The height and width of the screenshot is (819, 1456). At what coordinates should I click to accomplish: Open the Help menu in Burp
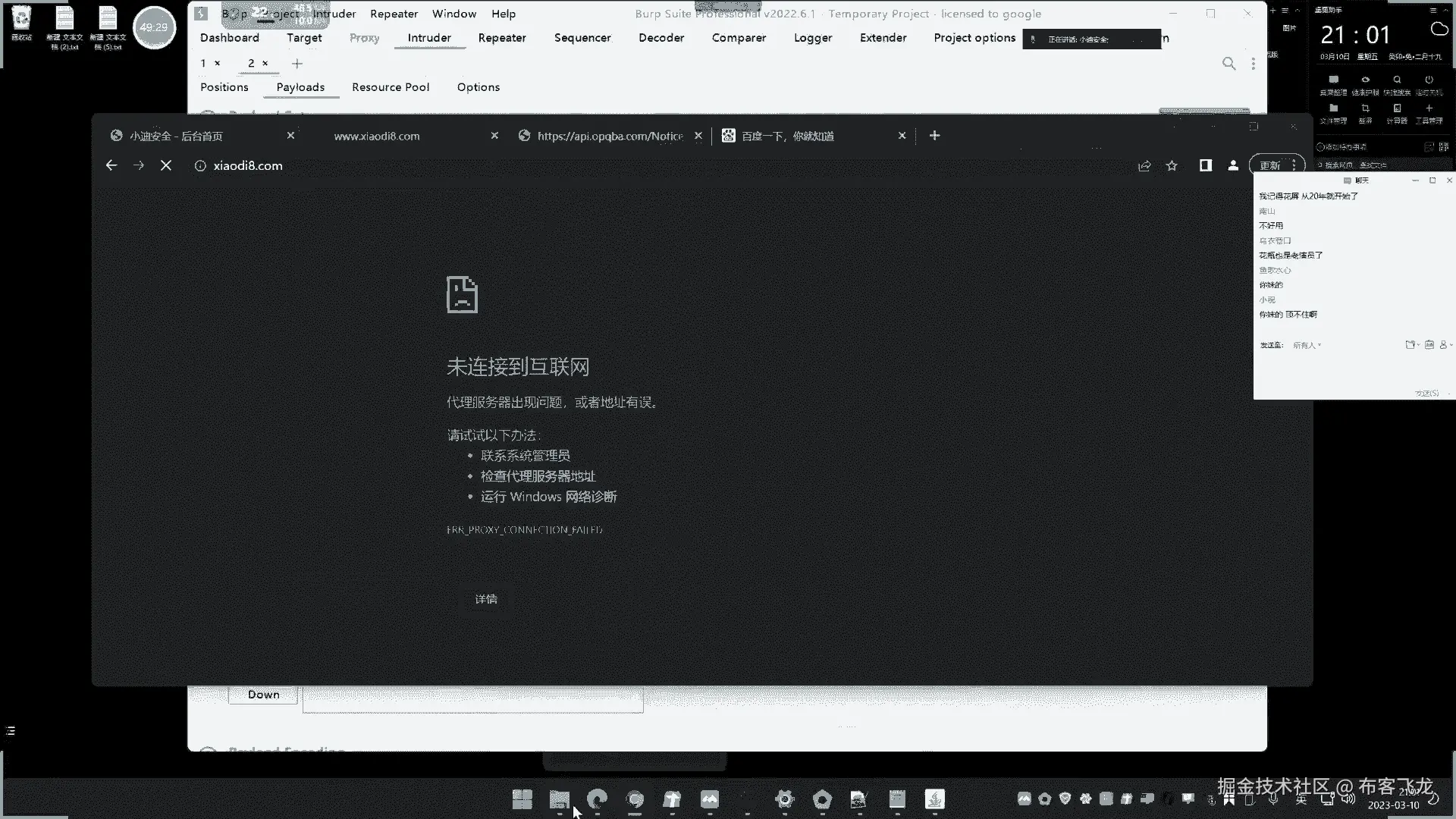click(503, 14)
